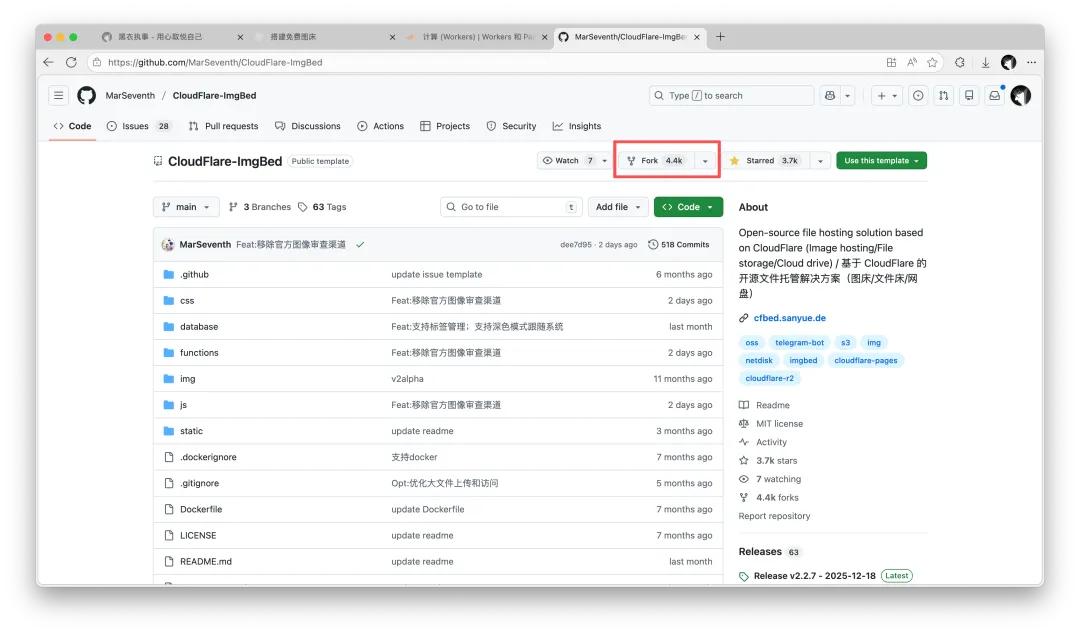Image resolution: width=1080 pixels, height=634 pixels.
Task: Click the split screen icon in the address bar
Action: click(891, 63)
